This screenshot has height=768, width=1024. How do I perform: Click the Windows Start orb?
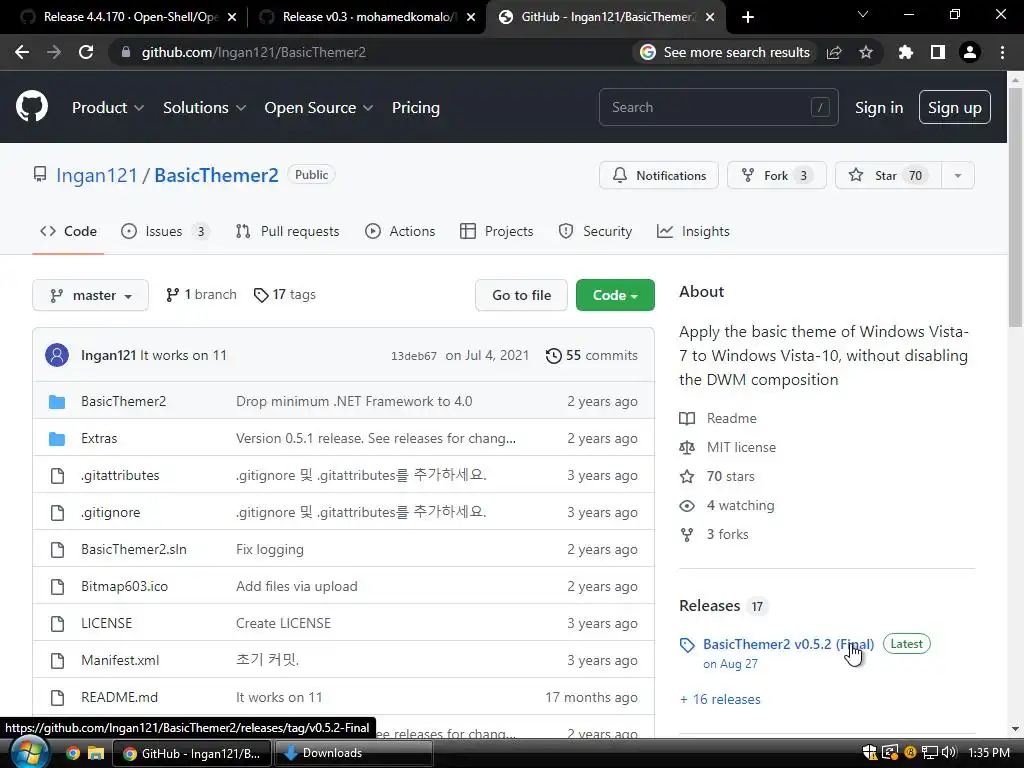coord(29,752)
